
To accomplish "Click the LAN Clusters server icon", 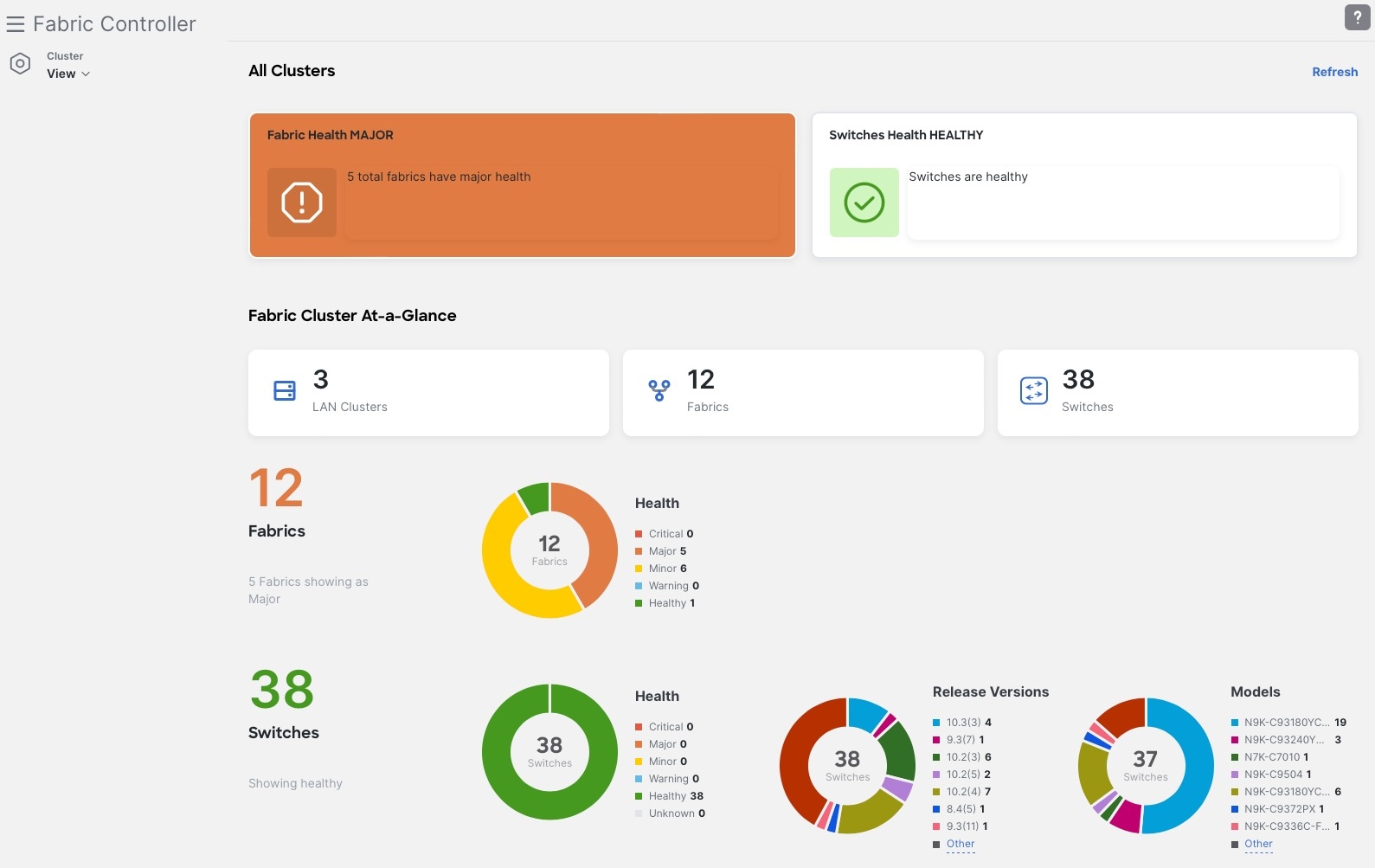I will [285, 391].
